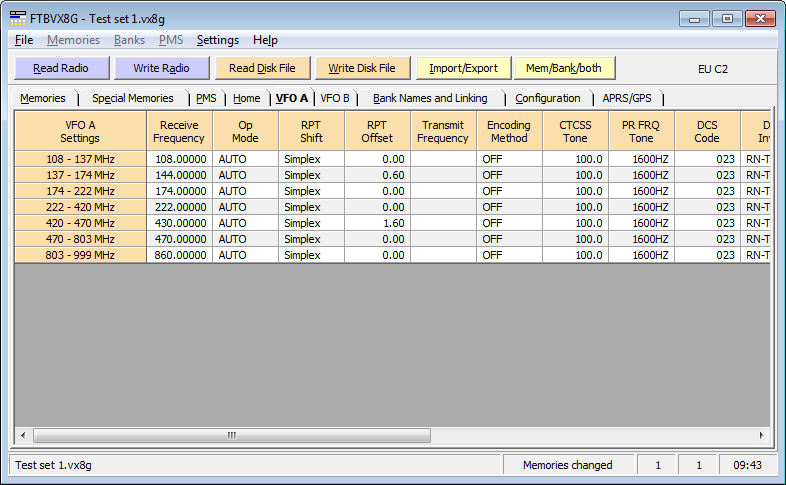
Task: Click CTCSS 100.0 in the 470 - 803 MHz row
Action: coord(575,239)
